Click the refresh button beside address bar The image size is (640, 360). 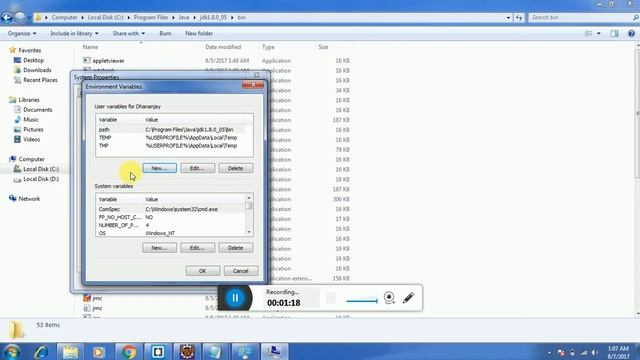[x=519, y=18]
